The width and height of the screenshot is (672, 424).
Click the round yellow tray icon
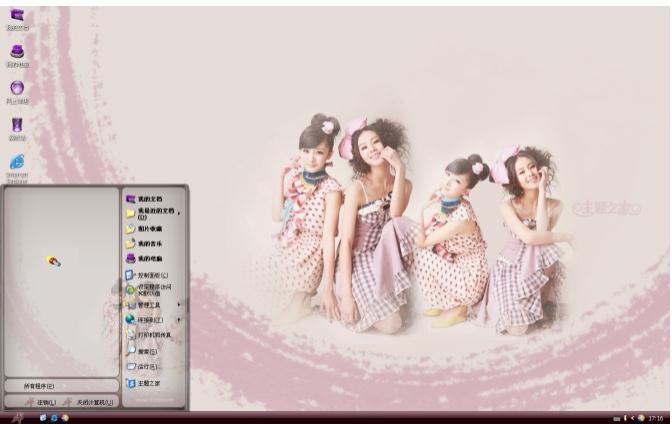pos(641,418)
